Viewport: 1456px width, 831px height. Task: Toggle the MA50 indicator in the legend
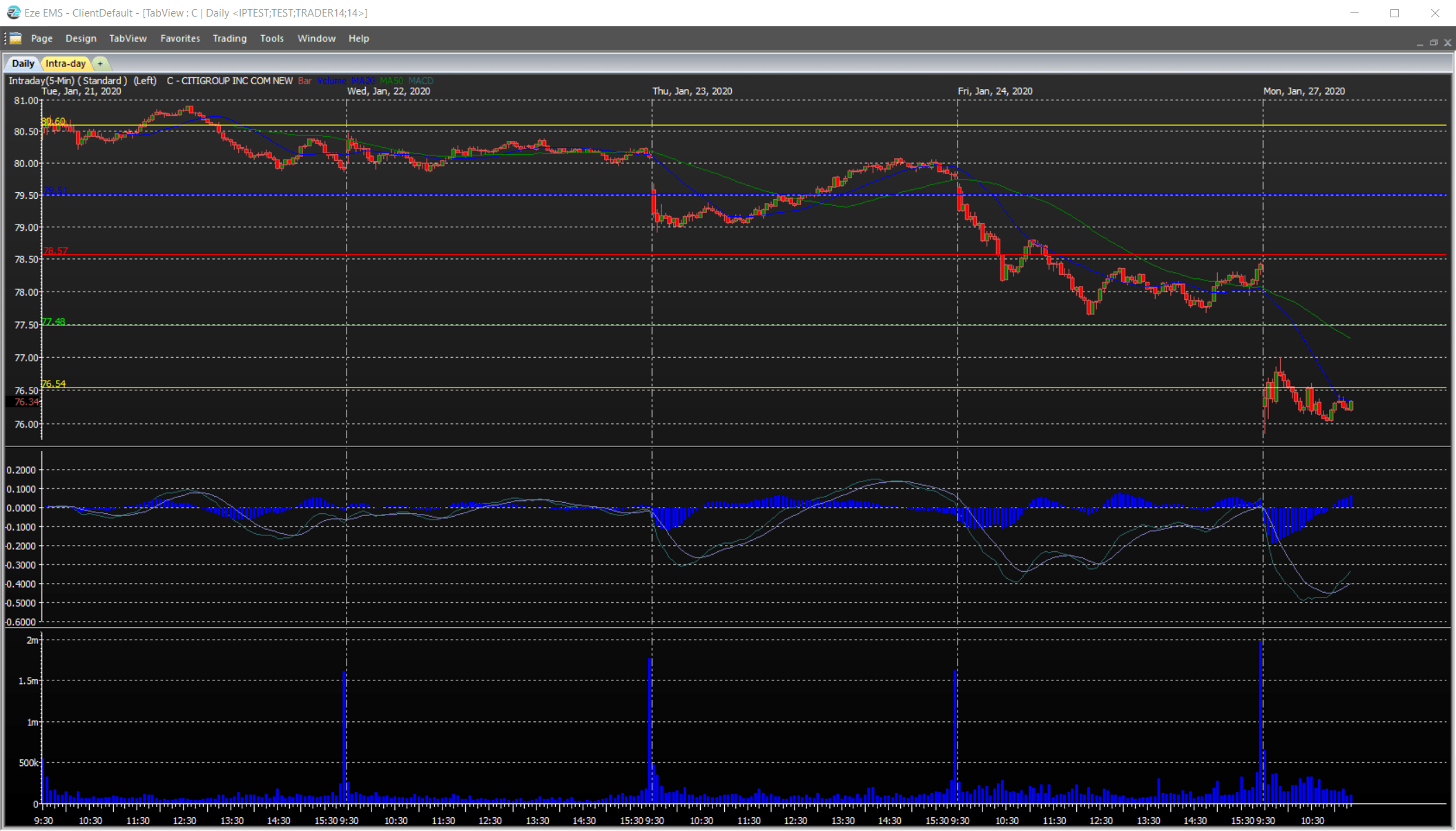(391, 80)
